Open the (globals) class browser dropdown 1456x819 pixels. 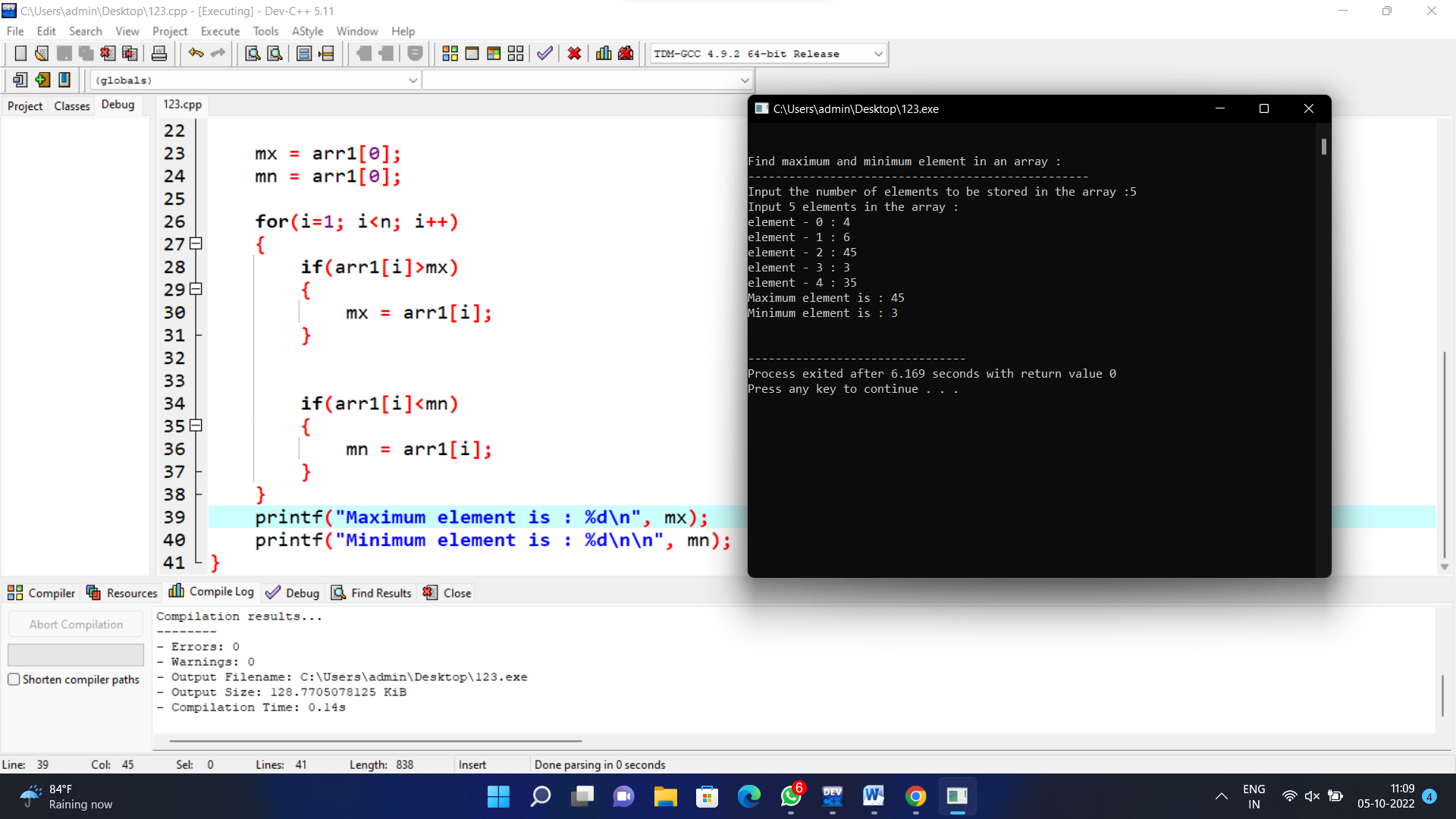coord(413,80)
